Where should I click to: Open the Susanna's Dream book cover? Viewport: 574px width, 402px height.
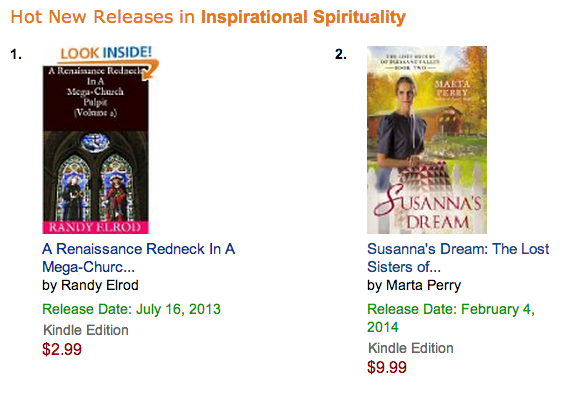(x=427, y=140)
